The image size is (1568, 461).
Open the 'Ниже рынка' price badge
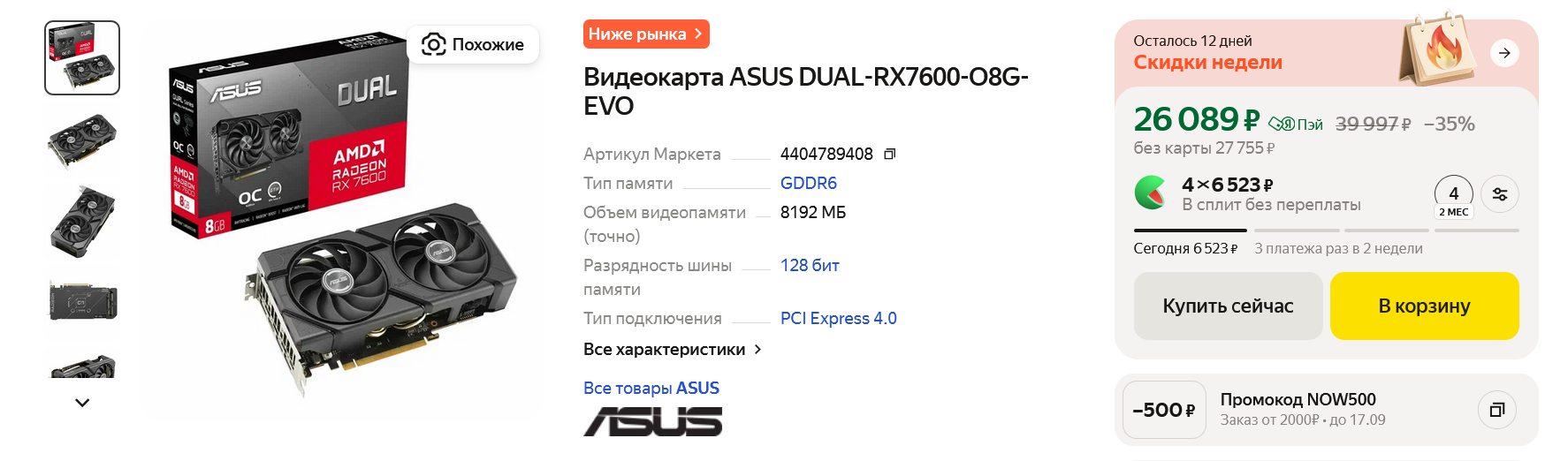pyautogui.click(x=645, y=34)
